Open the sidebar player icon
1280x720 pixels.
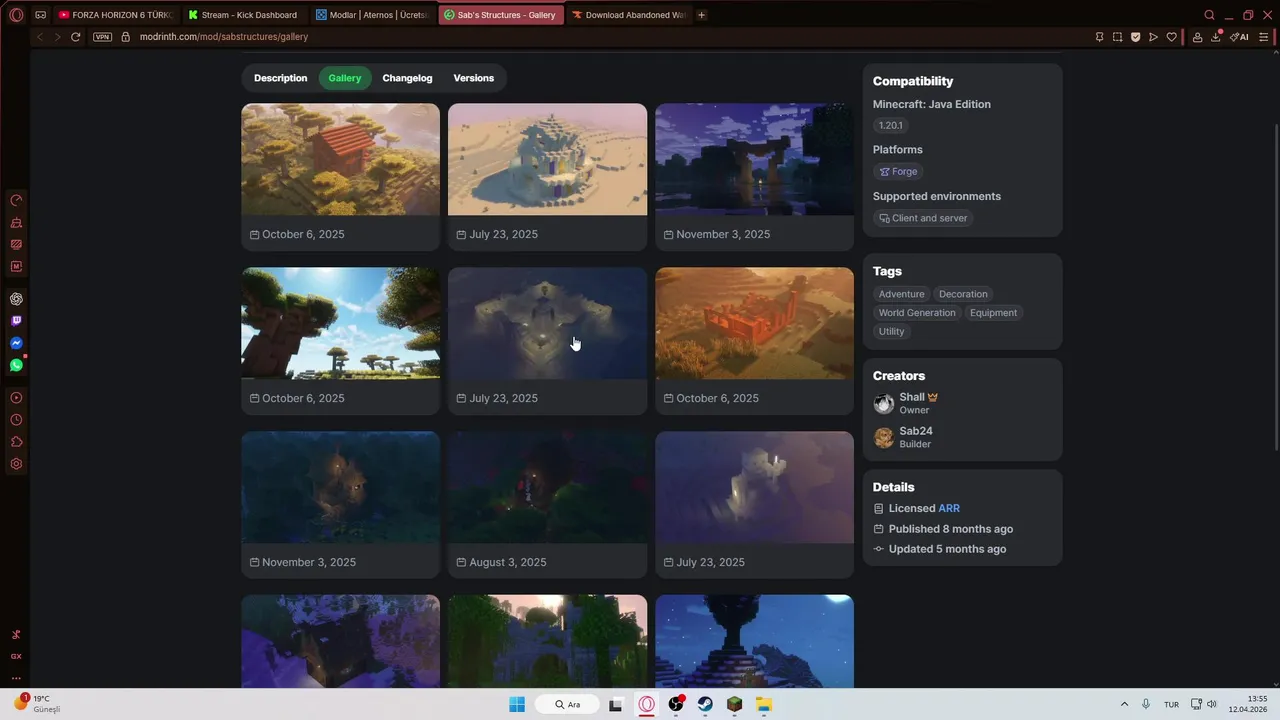pos(16,398)
